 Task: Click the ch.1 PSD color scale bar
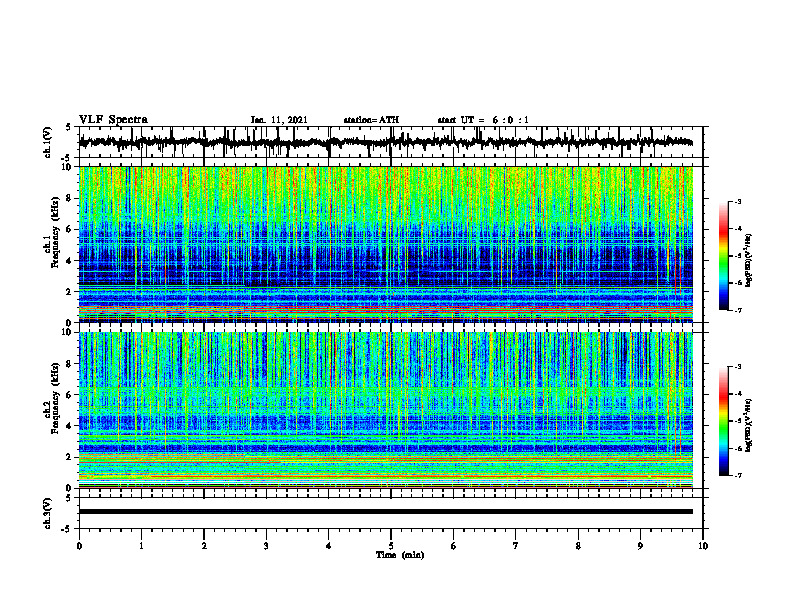pyautogui.click(x=724, y=256)
